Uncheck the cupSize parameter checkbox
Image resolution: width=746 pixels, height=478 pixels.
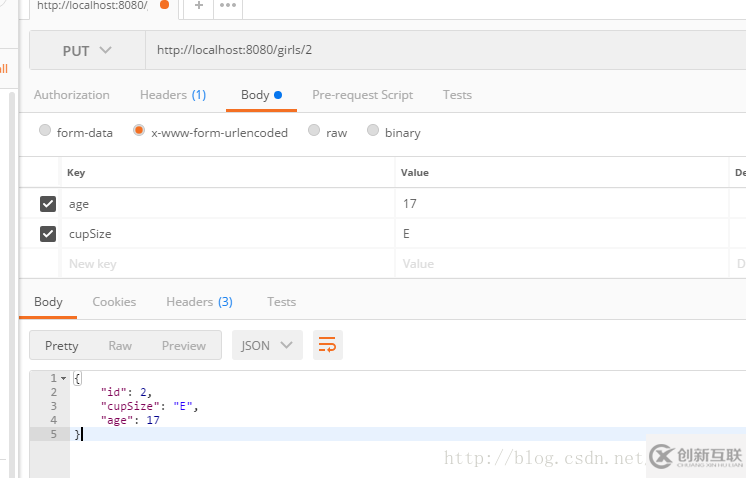pyautogui.click(x=48, y=234)
